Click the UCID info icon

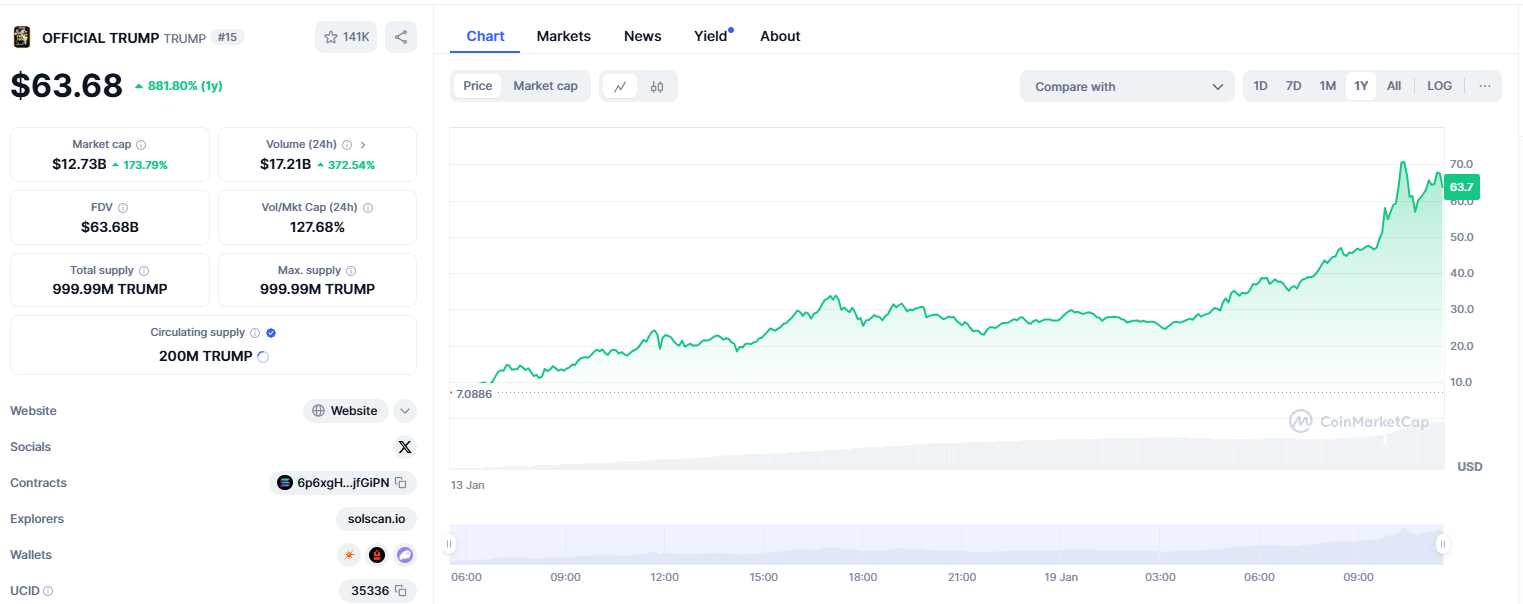tap(48, 591)
